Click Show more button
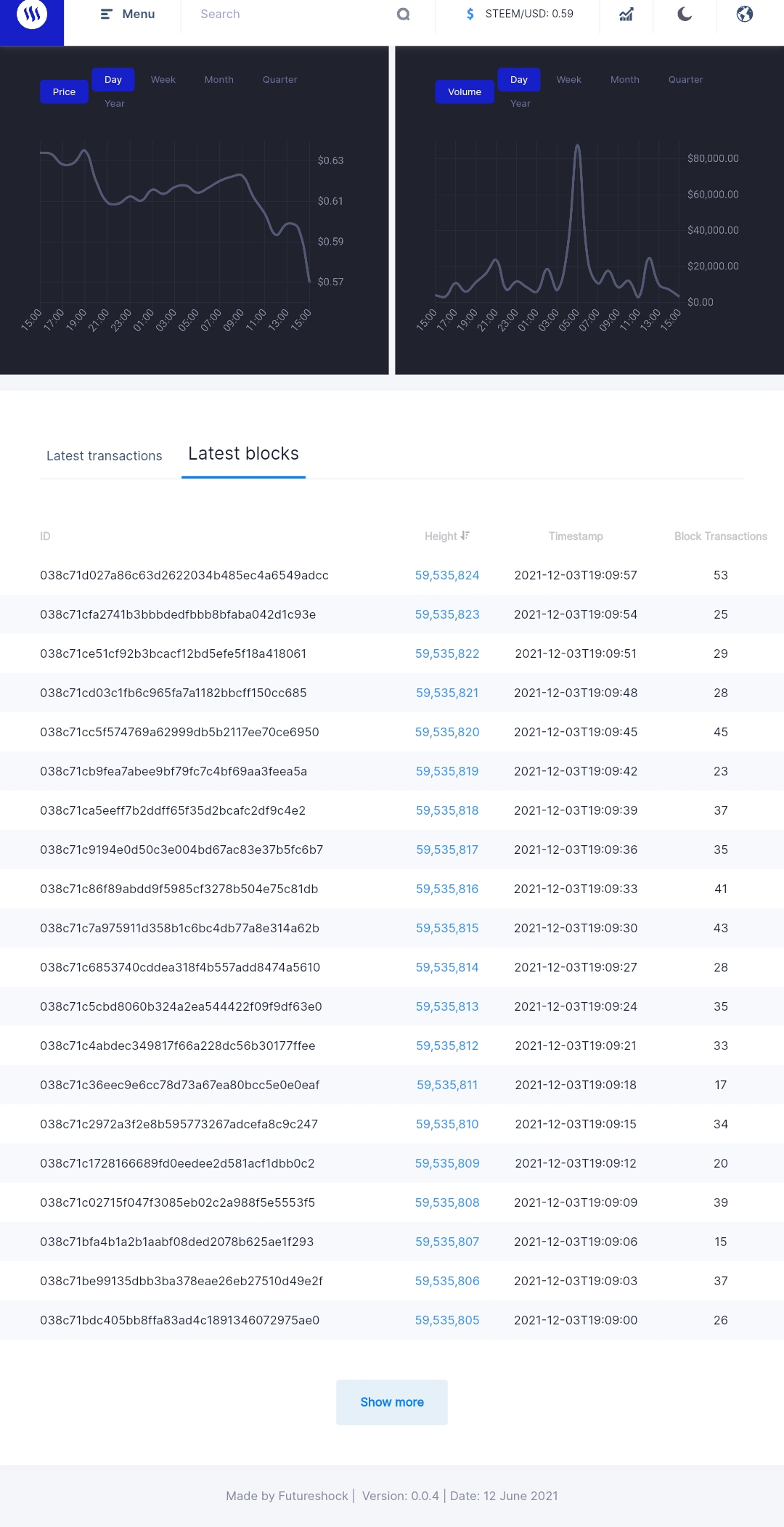Image resolution: width=784 pixels, height=1527 pixels. [x=392, y=1402]
